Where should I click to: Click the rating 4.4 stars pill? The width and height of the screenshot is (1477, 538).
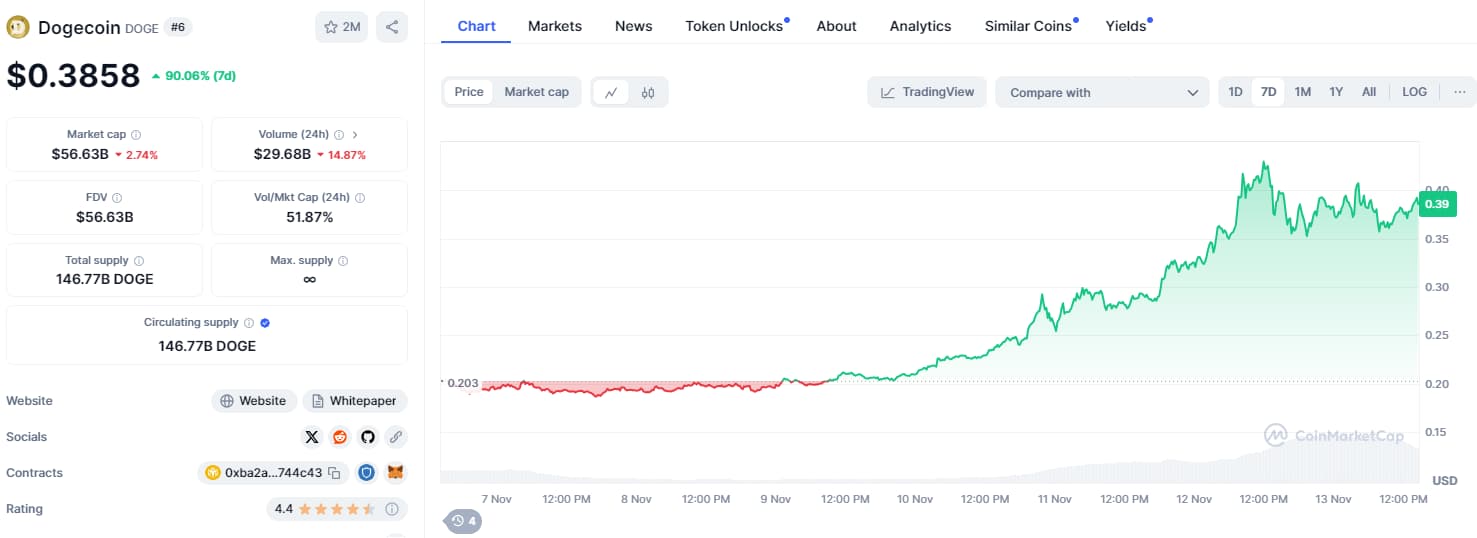(337, 509)
